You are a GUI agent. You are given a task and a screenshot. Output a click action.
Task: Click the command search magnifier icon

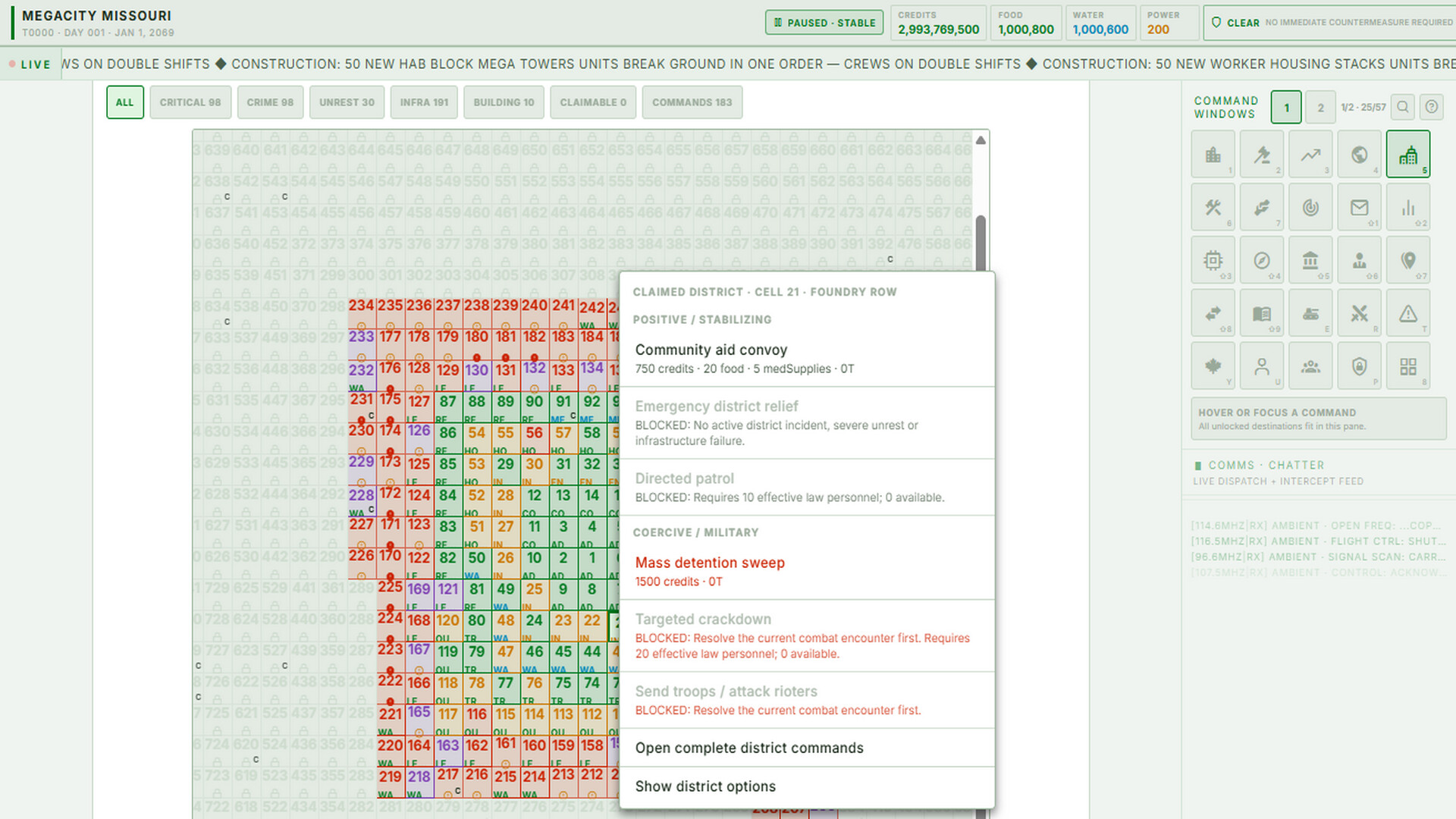1403,107
